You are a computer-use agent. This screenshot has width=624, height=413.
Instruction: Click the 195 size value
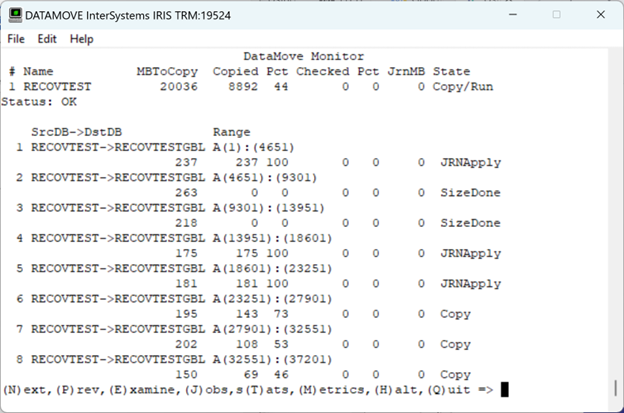click(186, 314)
